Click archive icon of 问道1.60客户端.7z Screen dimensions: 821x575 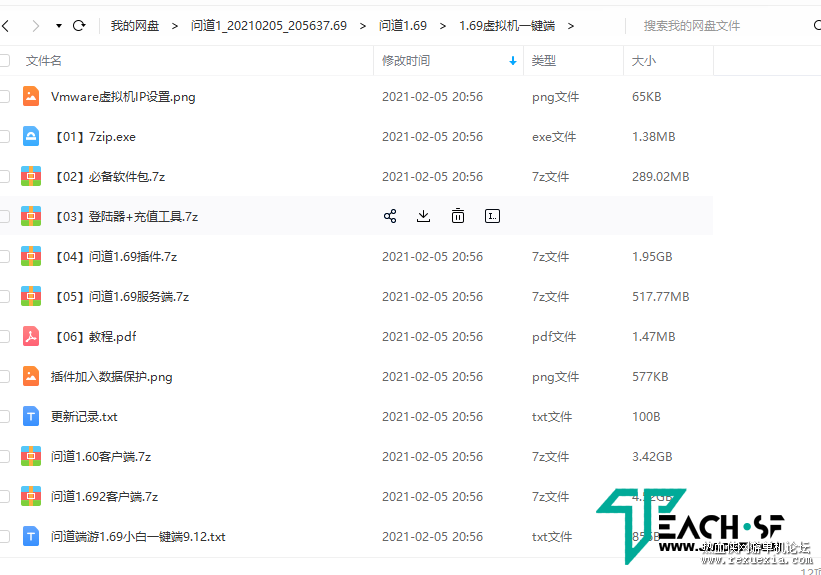tap(31, 457)
